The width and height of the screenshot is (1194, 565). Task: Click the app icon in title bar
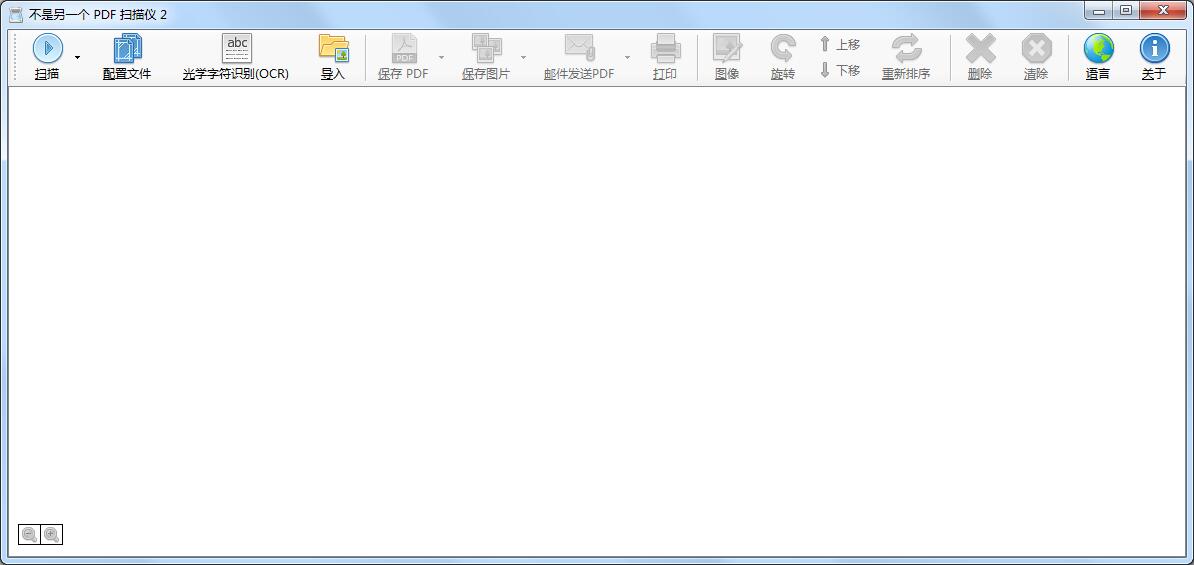coord(15,14)
